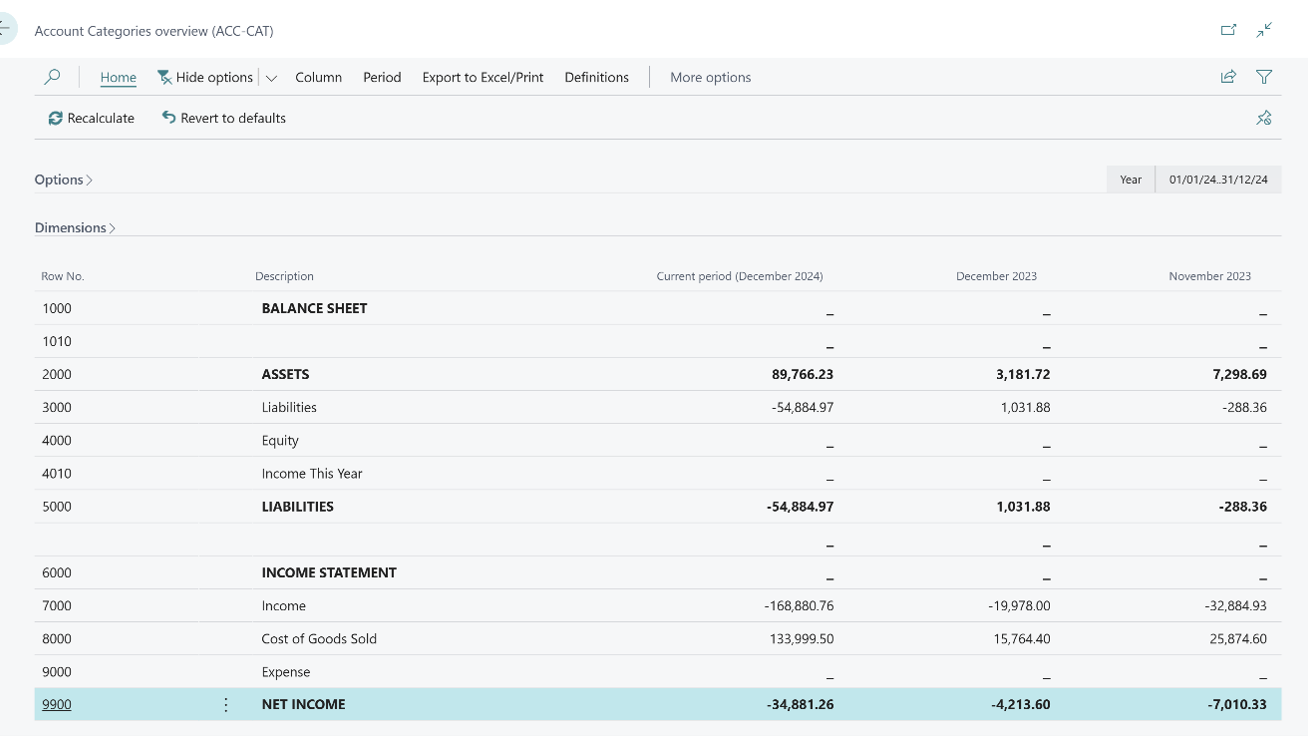This screenshot has width=1308, height=736.
Task: Click the Revert to defaults arrow icon
Action: [x=169, y=118]
